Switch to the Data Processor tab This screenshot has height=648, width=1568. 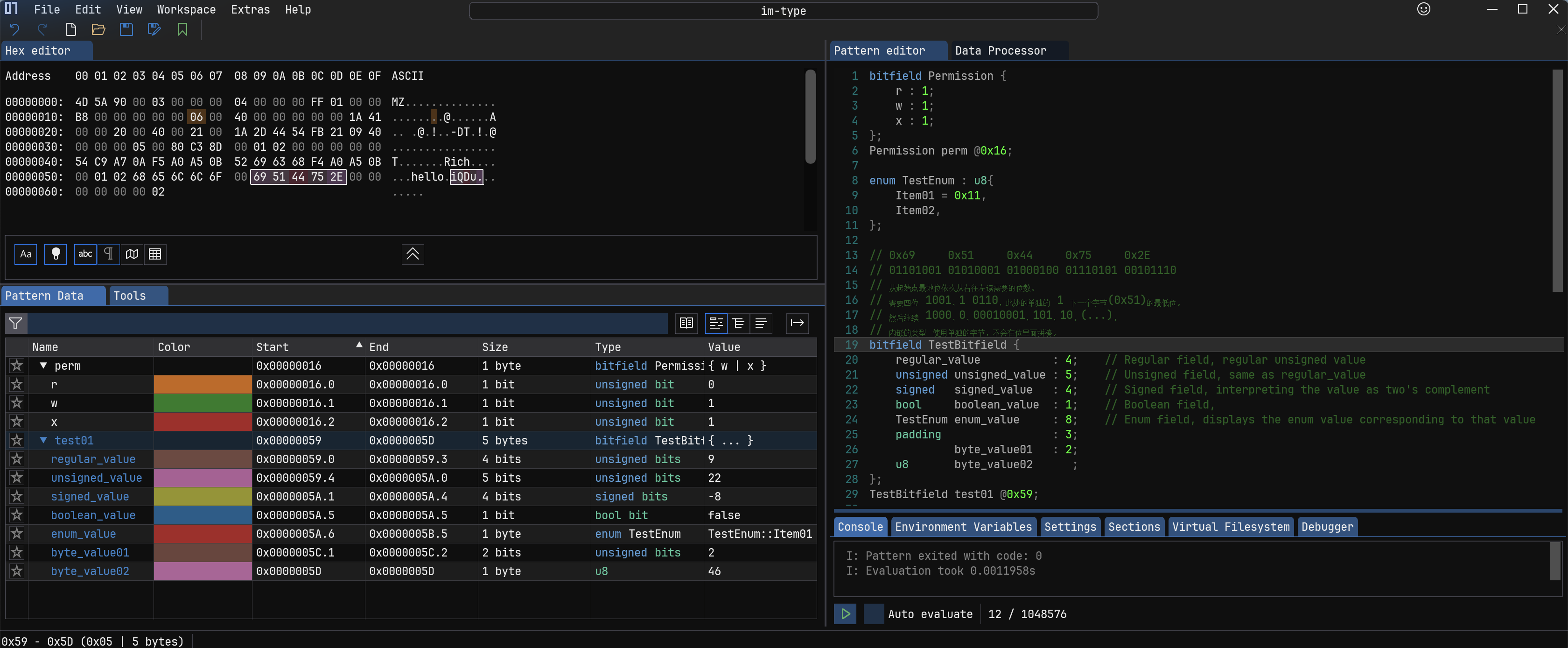1000,50
